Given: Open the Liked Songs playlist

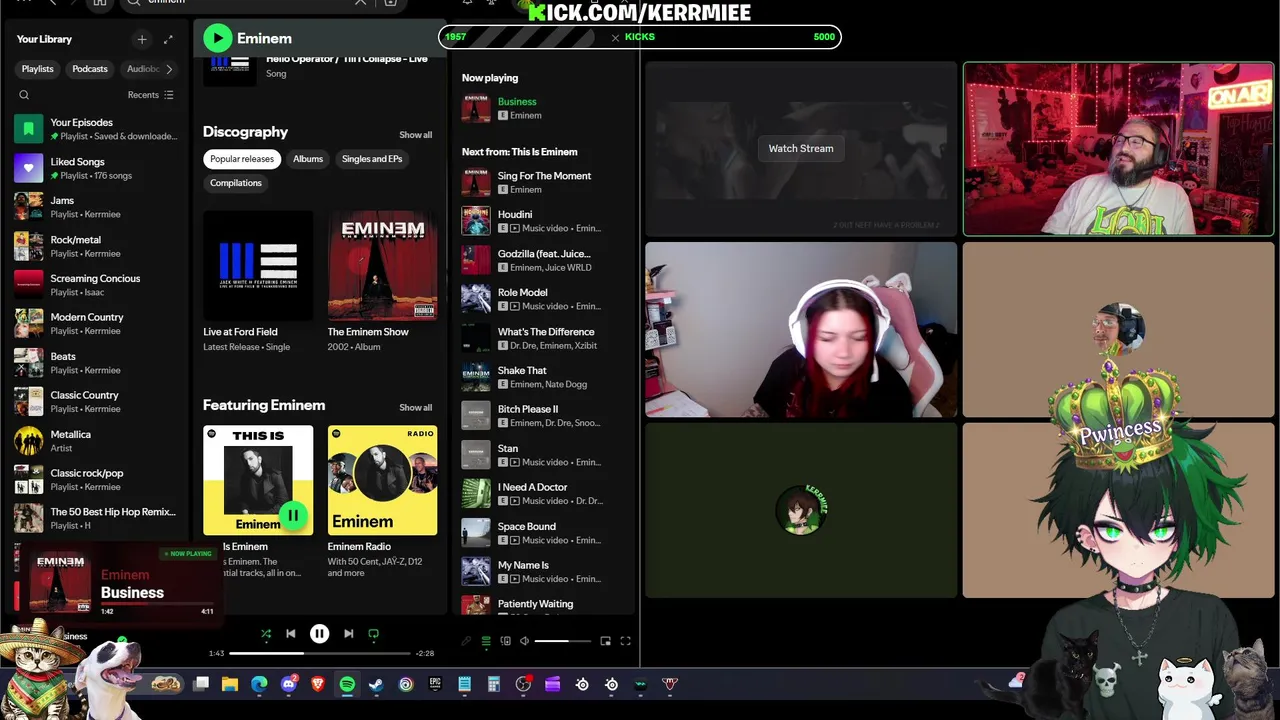Looking at the screenshot, I should (x=98, y=168).
